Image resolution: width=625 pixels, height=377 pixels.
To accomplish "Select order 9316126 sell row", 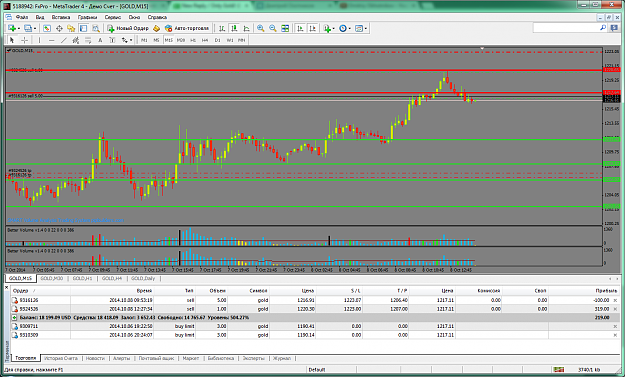I will tap(314, 300).
